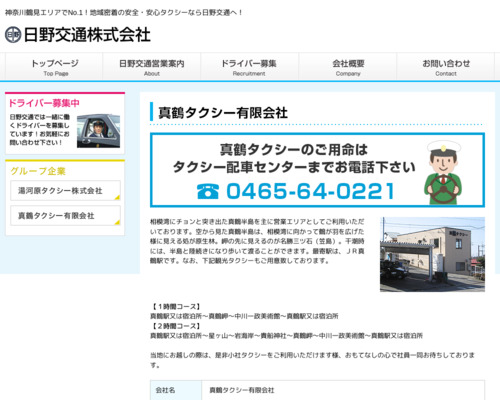The height and width of the screenshot is (400, 500).
Task: Click the 真鶴タクシー office building photo
Action: click(432, 255)
